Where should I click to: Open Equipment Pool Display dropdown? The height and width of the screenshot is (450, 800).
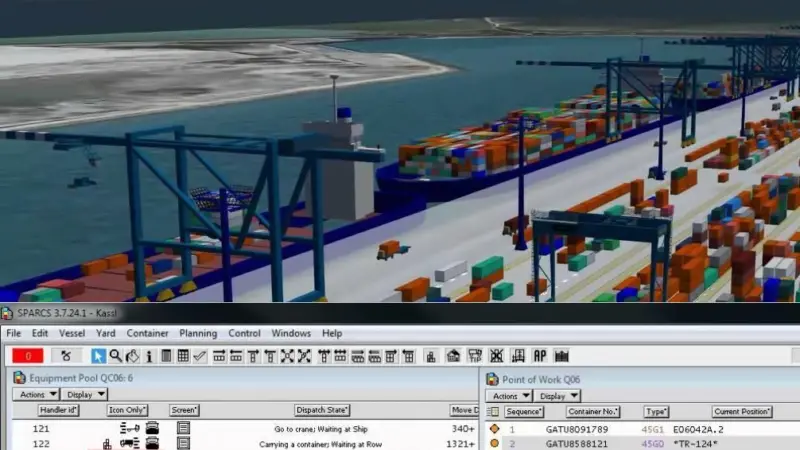point(85,394)
